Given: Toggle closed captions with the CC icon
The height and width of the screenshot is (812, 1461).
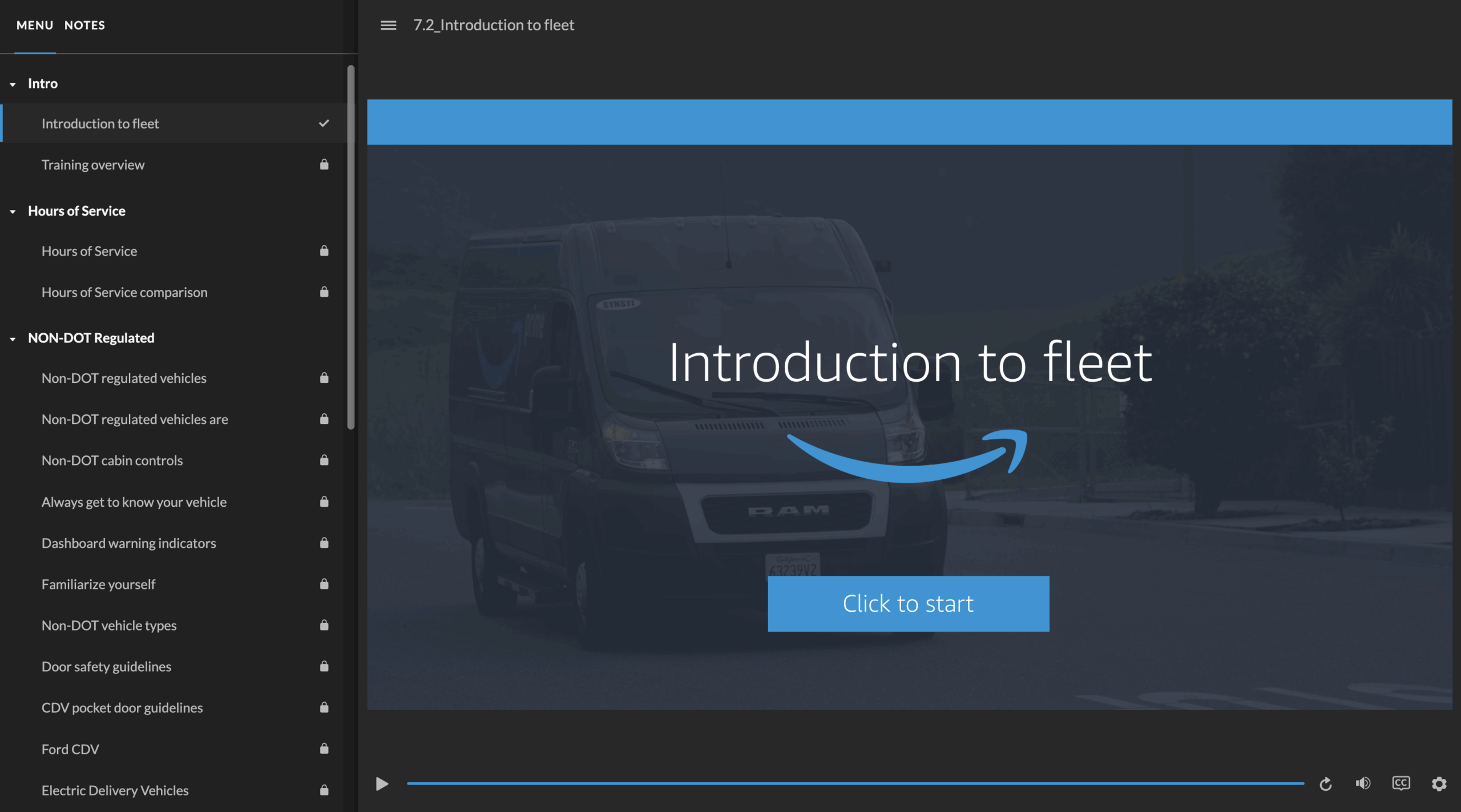Looking at the screenshot, I should click(x=1401, y=783).
